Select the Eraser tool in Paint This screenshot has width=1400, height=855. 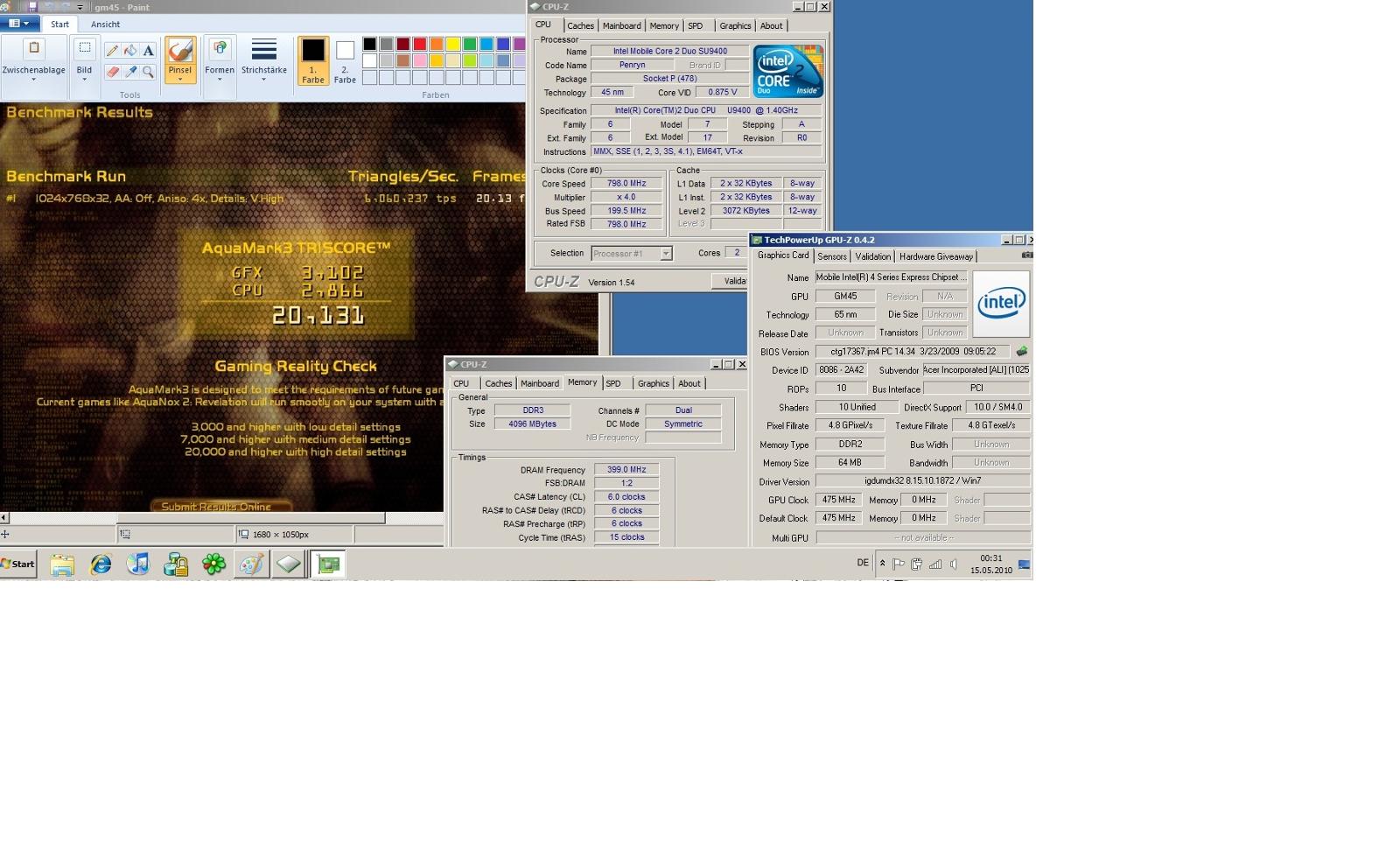click(112, 72)
